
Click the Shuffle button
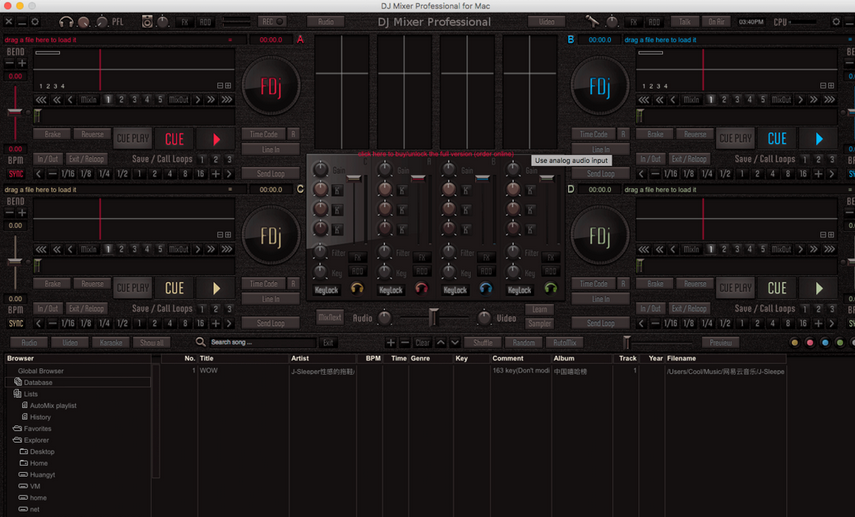click(483, 342)
